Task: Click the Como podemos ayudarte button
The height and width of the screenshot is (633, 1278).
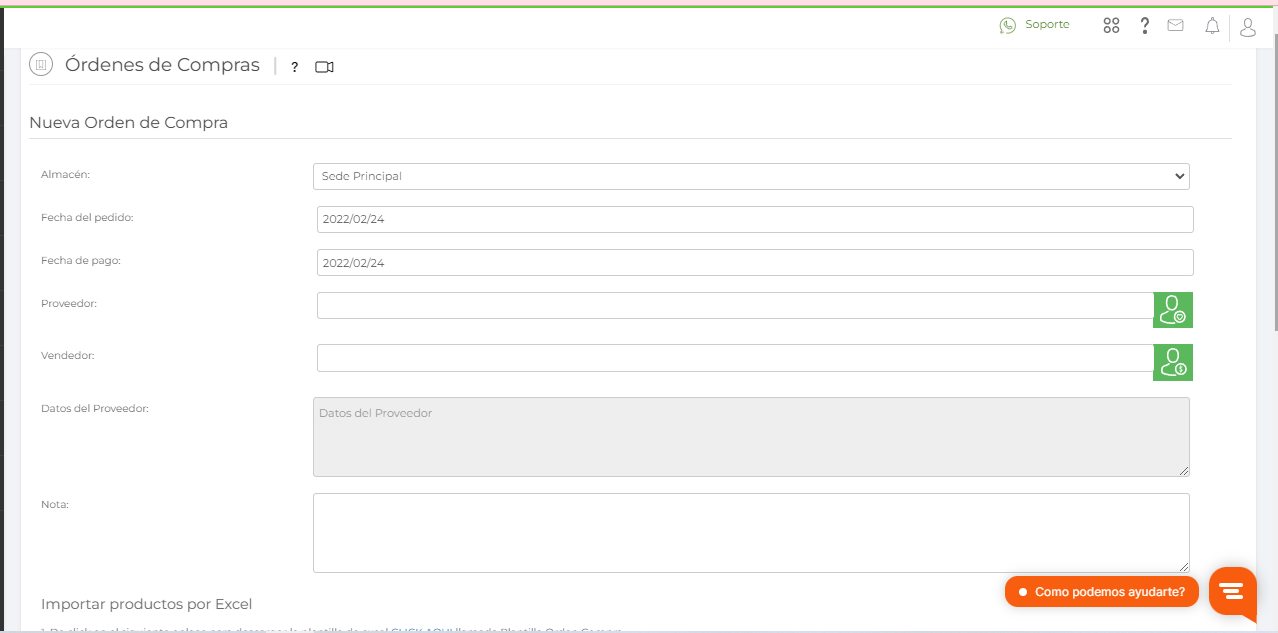Action: point(1101,591)
